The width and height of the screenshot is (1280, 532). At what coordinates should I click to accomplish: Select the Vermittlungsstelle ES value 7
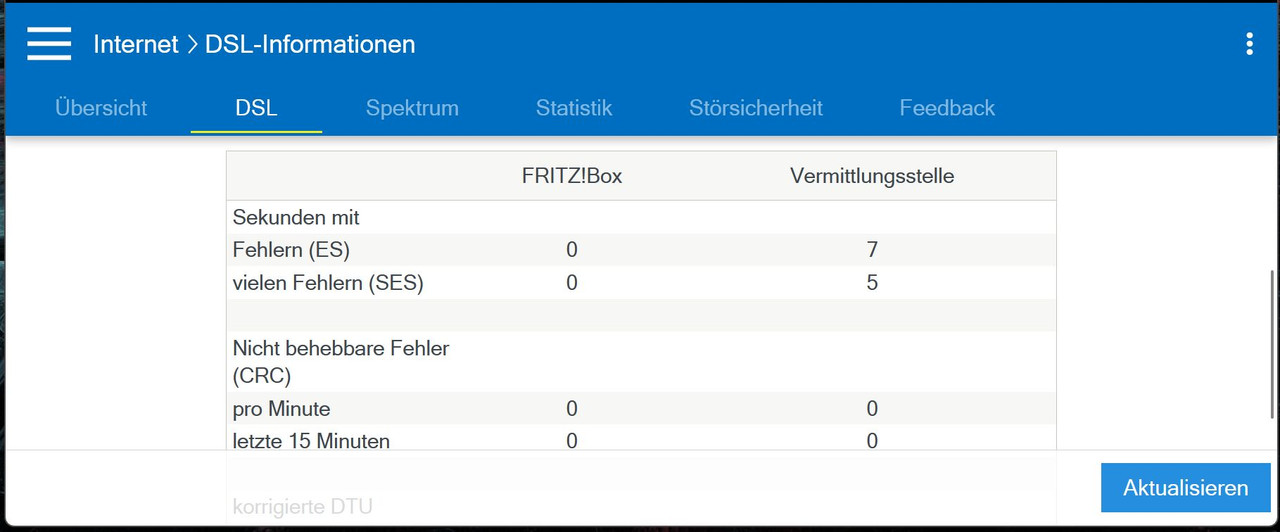(872, 250)
